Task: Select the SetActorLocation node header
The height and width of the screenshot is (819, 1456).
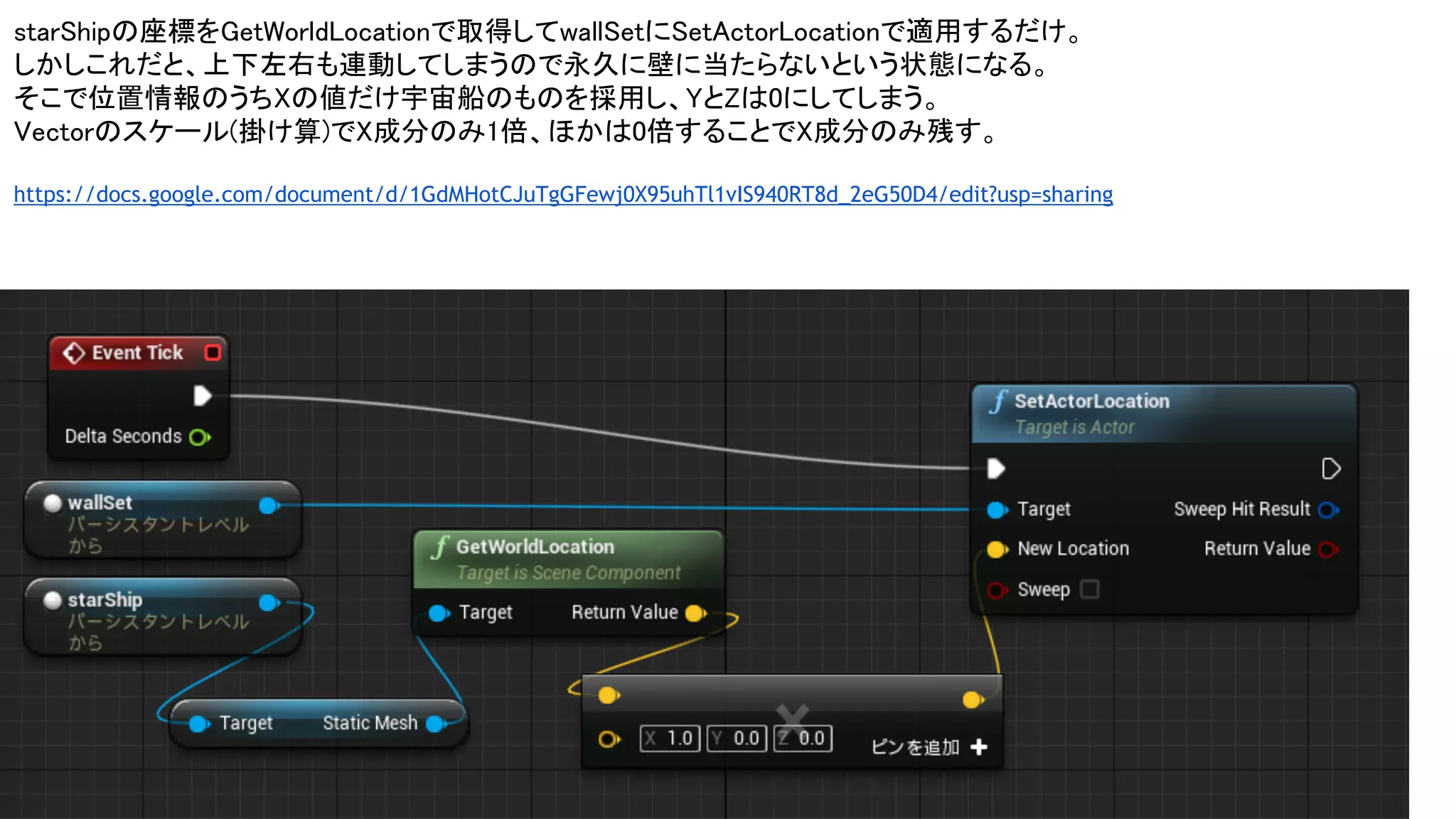Action: pos(1164,414)
